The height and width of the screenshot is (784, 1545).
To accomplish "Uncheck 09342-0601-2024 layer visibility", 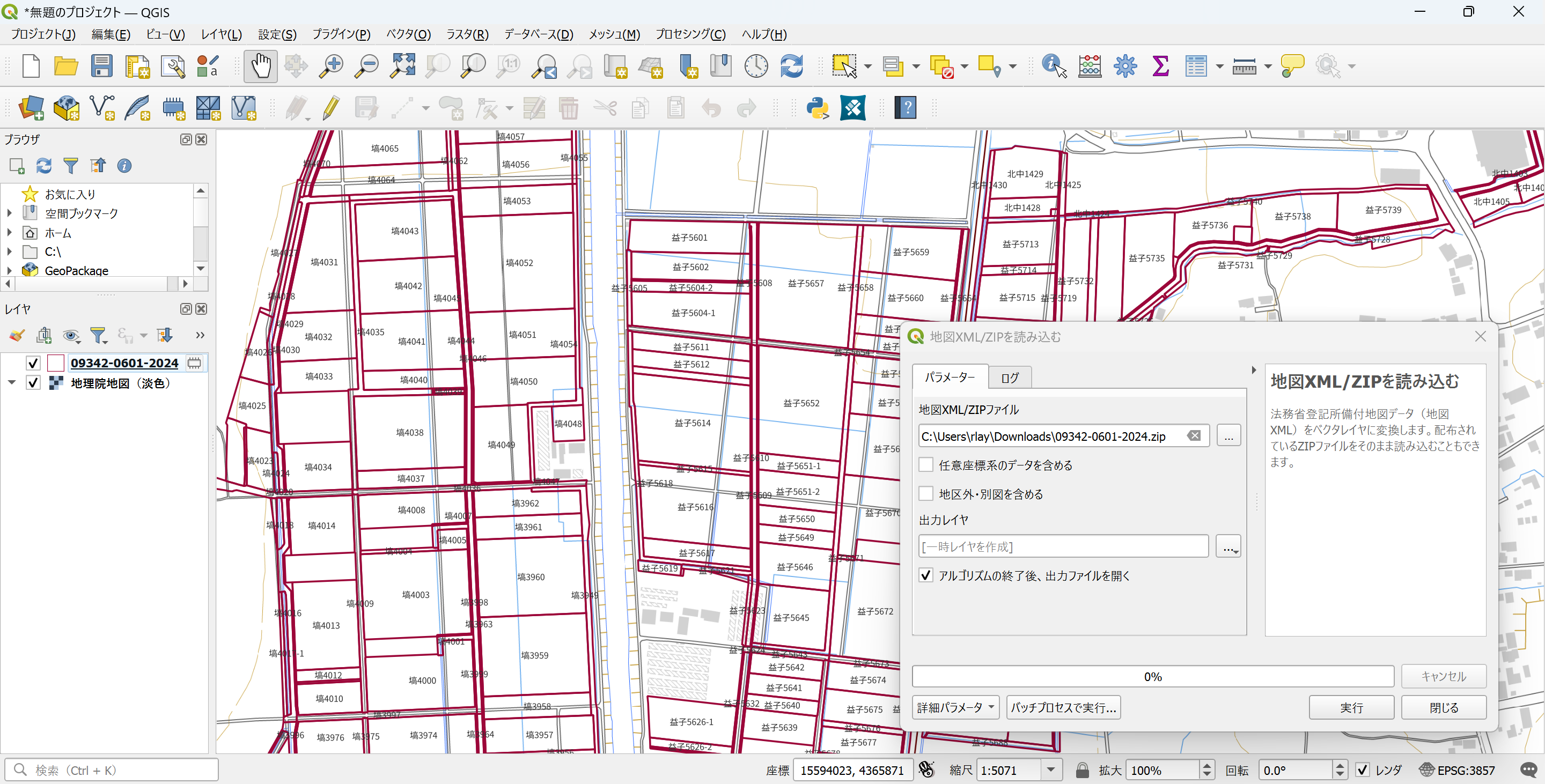I will [x=33, y=363].
